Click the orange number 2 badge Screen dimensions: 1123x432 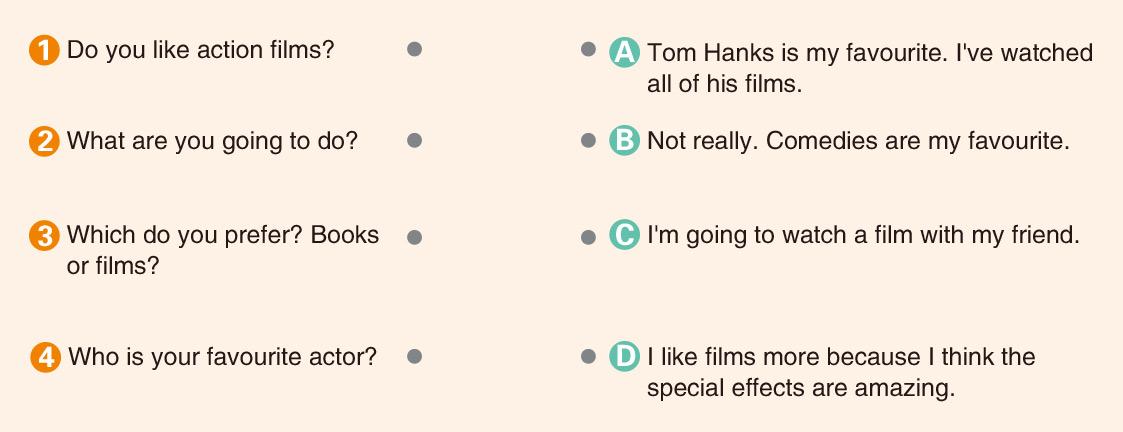(x=44, y=141)
